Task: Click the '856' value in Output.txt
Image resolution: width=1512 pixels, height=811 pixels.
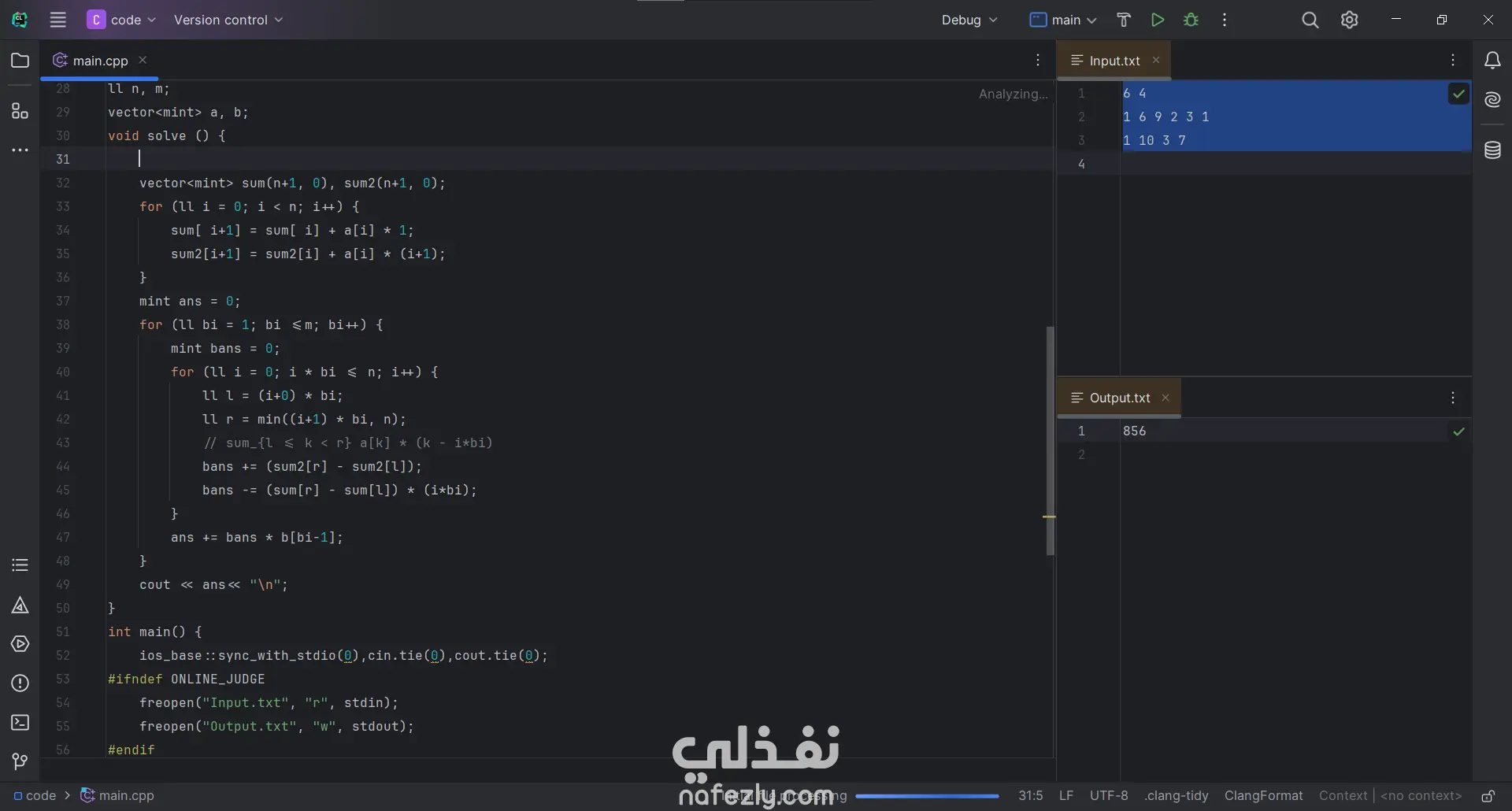Action: click(x=1134, y=431)
